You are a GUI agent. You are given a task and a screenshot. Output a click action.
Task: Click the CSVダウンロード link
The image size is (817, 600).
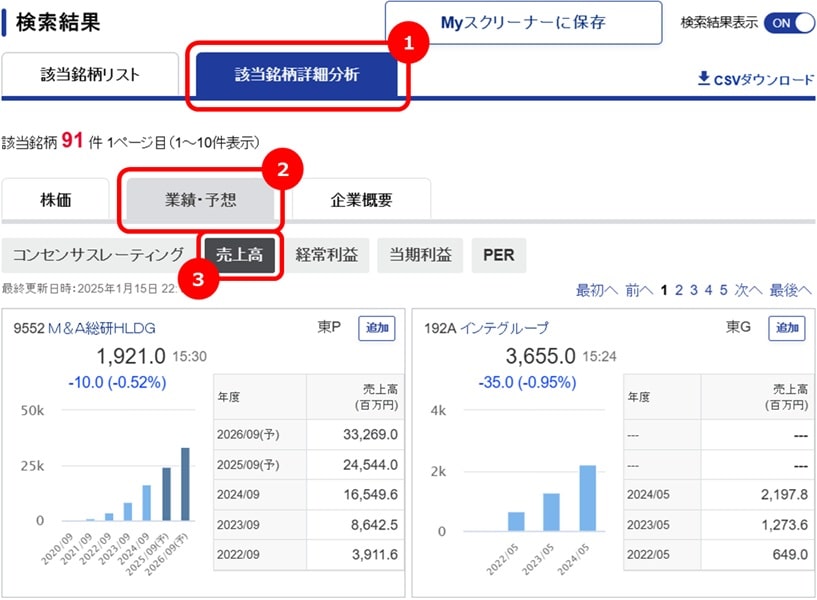(756, 79)
